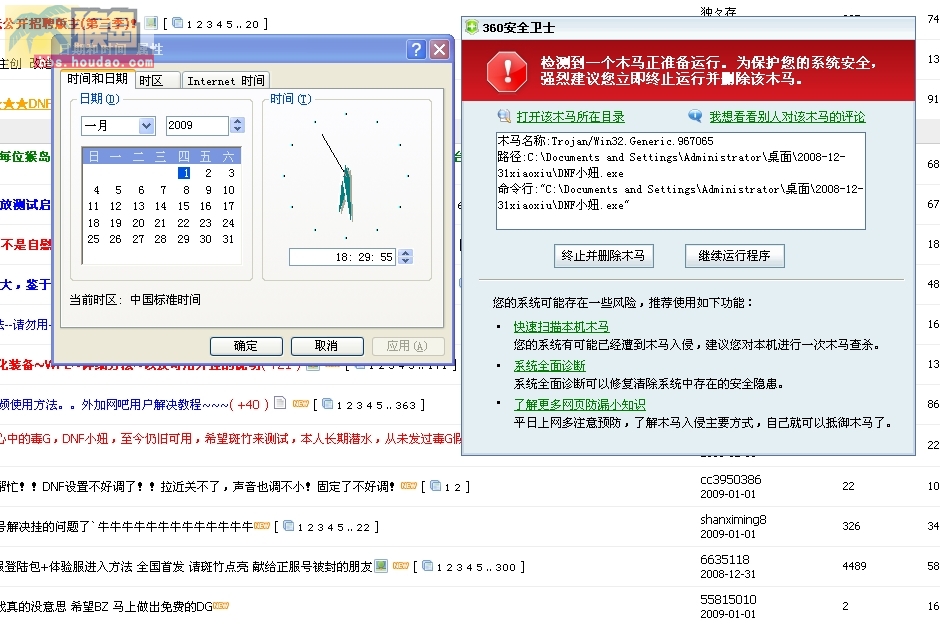Select day 18 in the calendar

tap(94, 223)
